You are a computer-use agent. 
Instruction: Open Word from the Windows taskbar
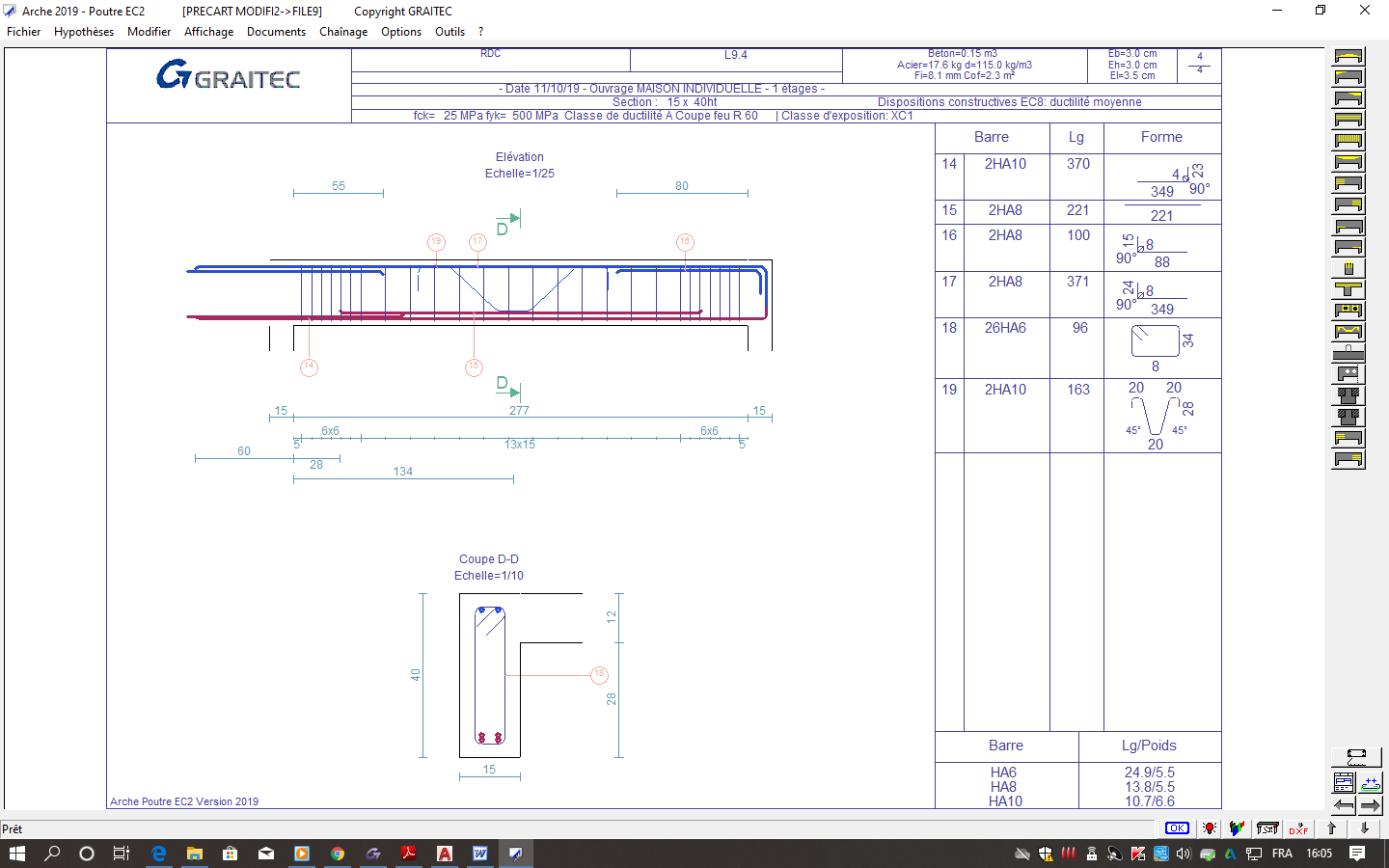pyautogui.click(x=479, y=854)
